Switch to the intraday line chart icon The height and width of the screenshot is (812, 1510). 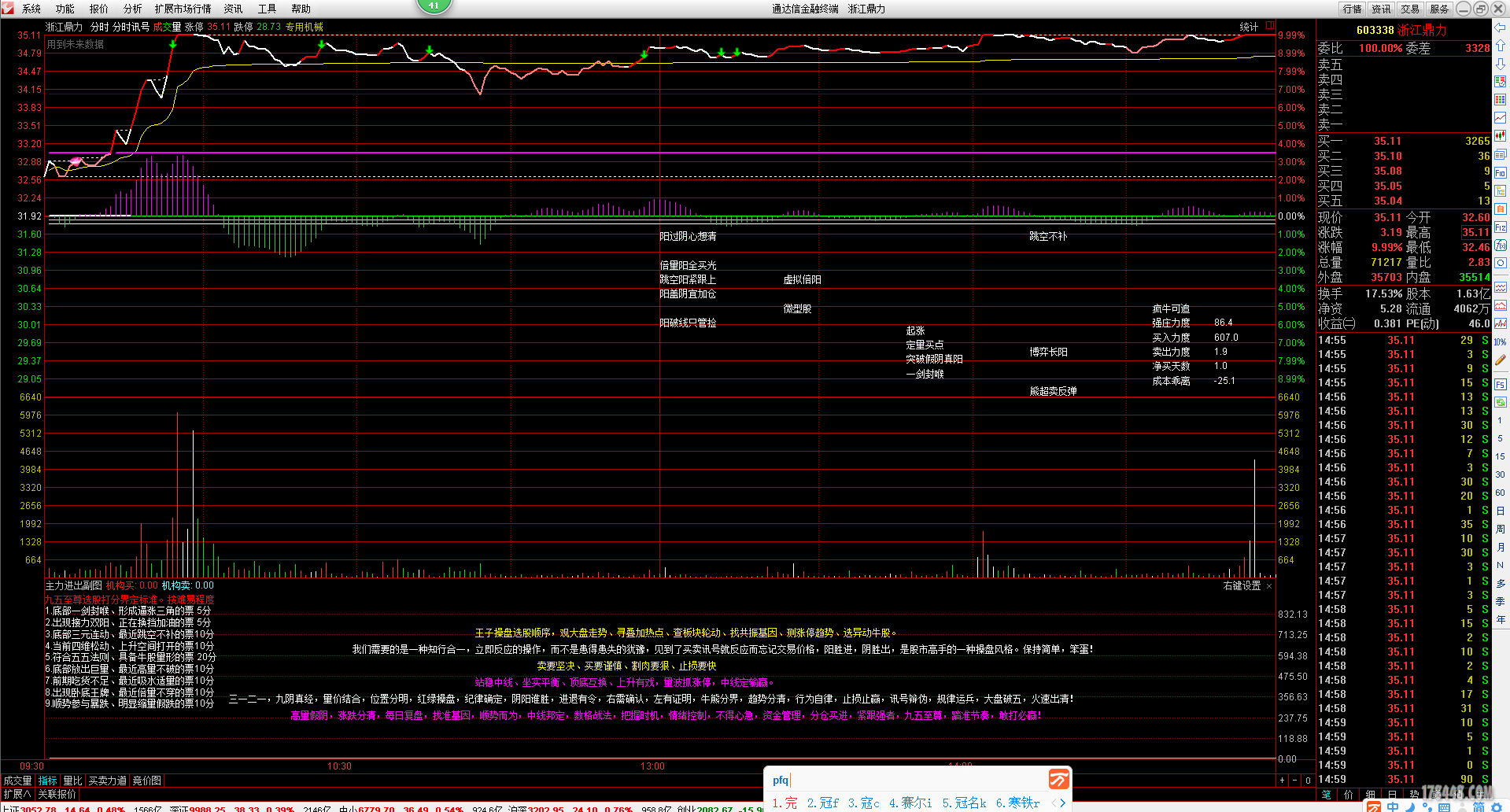1501,118
